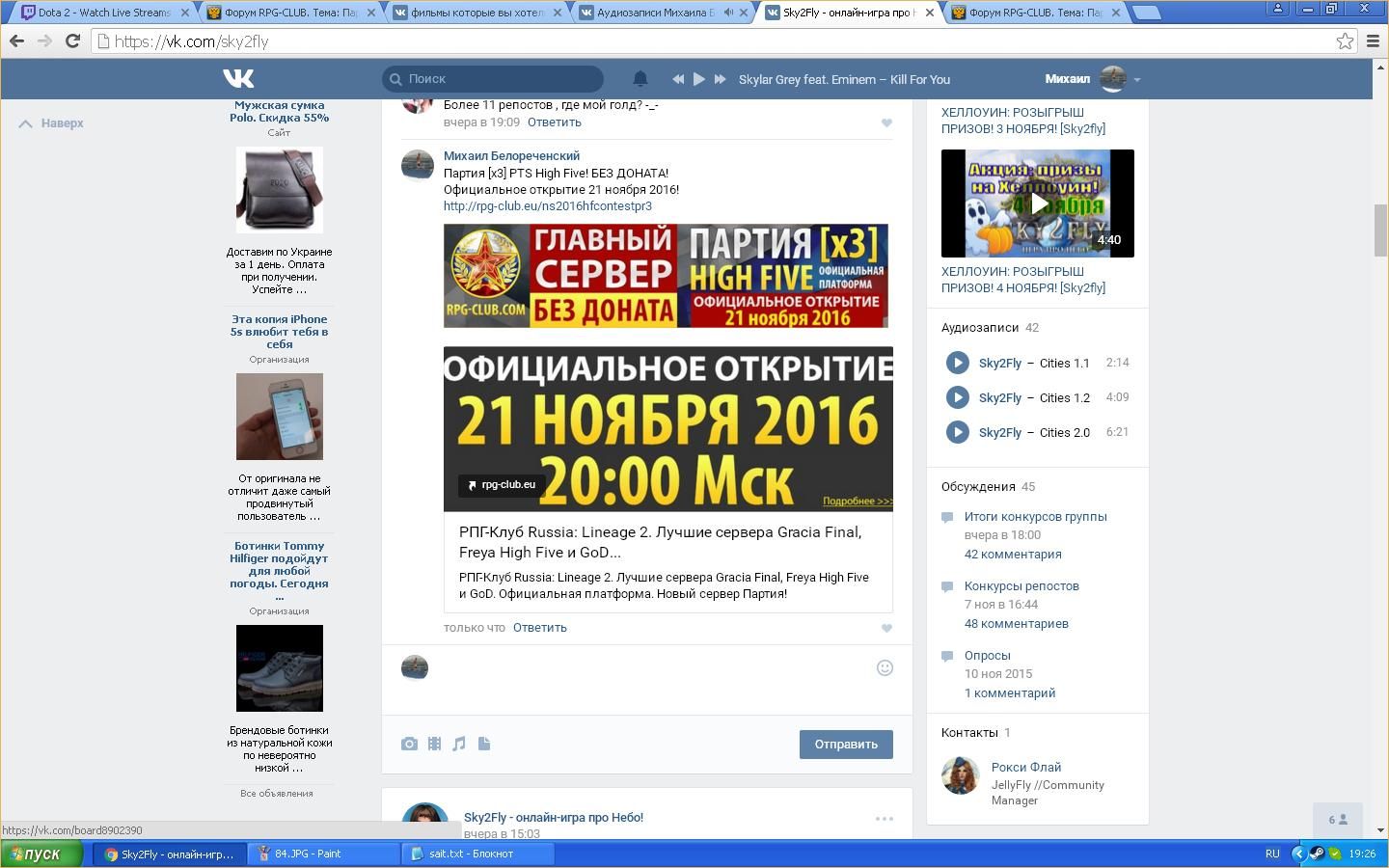
Task: Click the search field Поиск
Action: (x=493, y=79)
